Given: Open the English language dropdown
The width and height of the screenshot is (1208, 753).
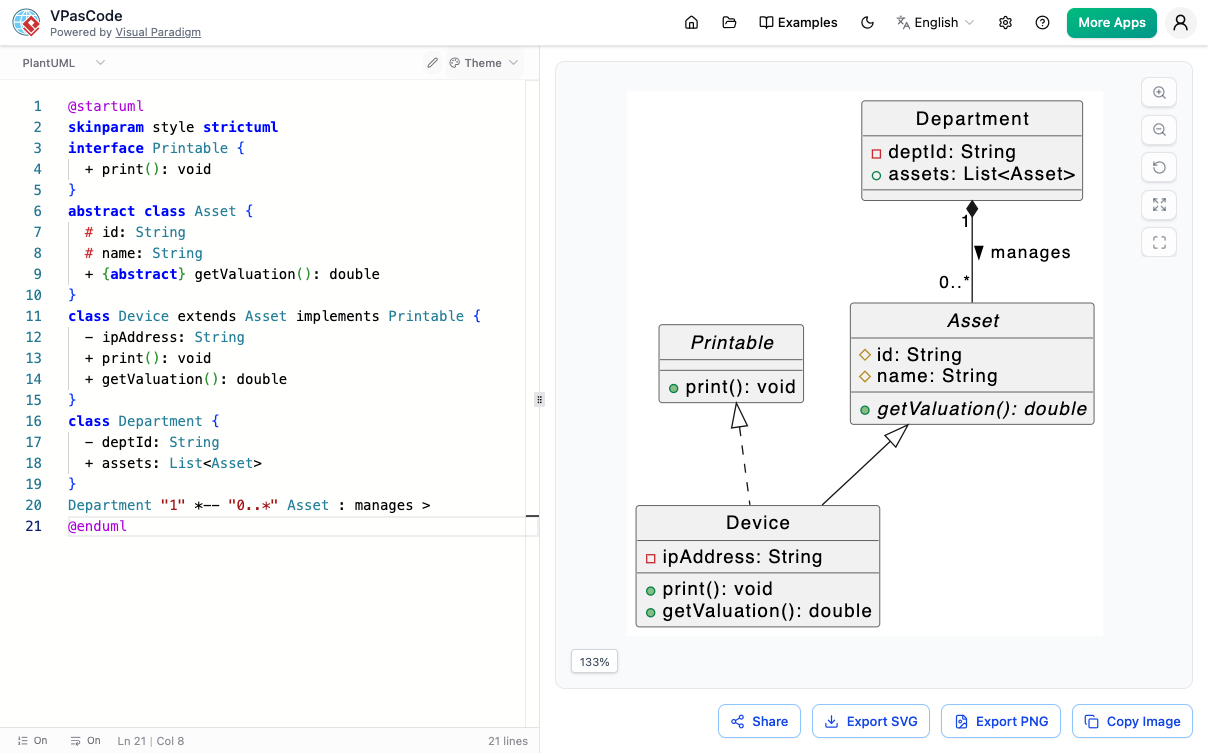Looking at the screenshot, I should point(935,22).
